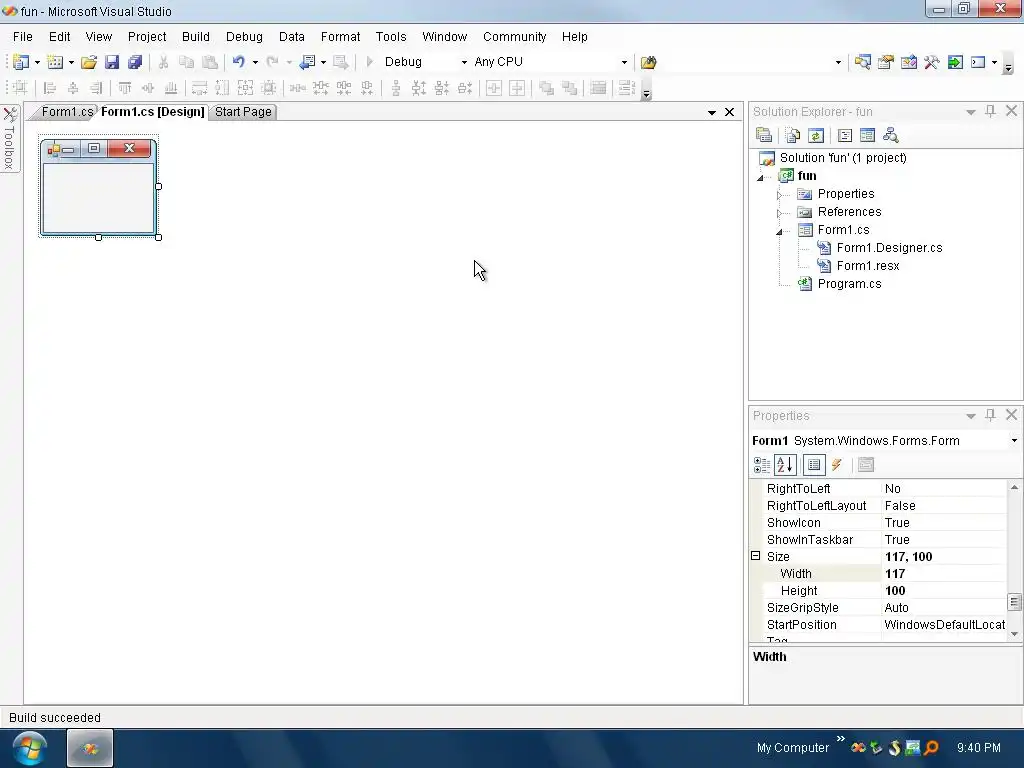Click Show All Files in Solution Explorer
The height and width of the screenshot is (768, 1024).
coord(793,135)
